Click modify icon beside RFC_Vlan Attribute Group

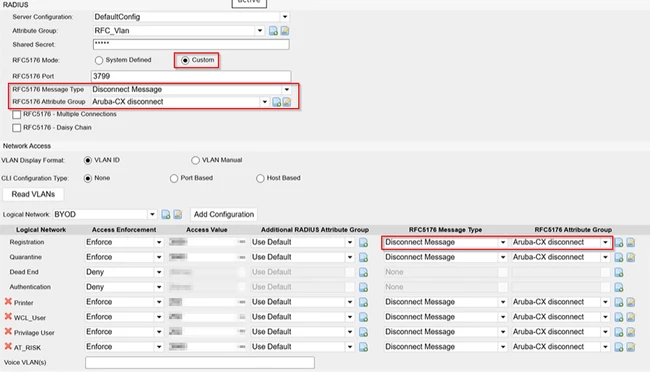[285, 31]
